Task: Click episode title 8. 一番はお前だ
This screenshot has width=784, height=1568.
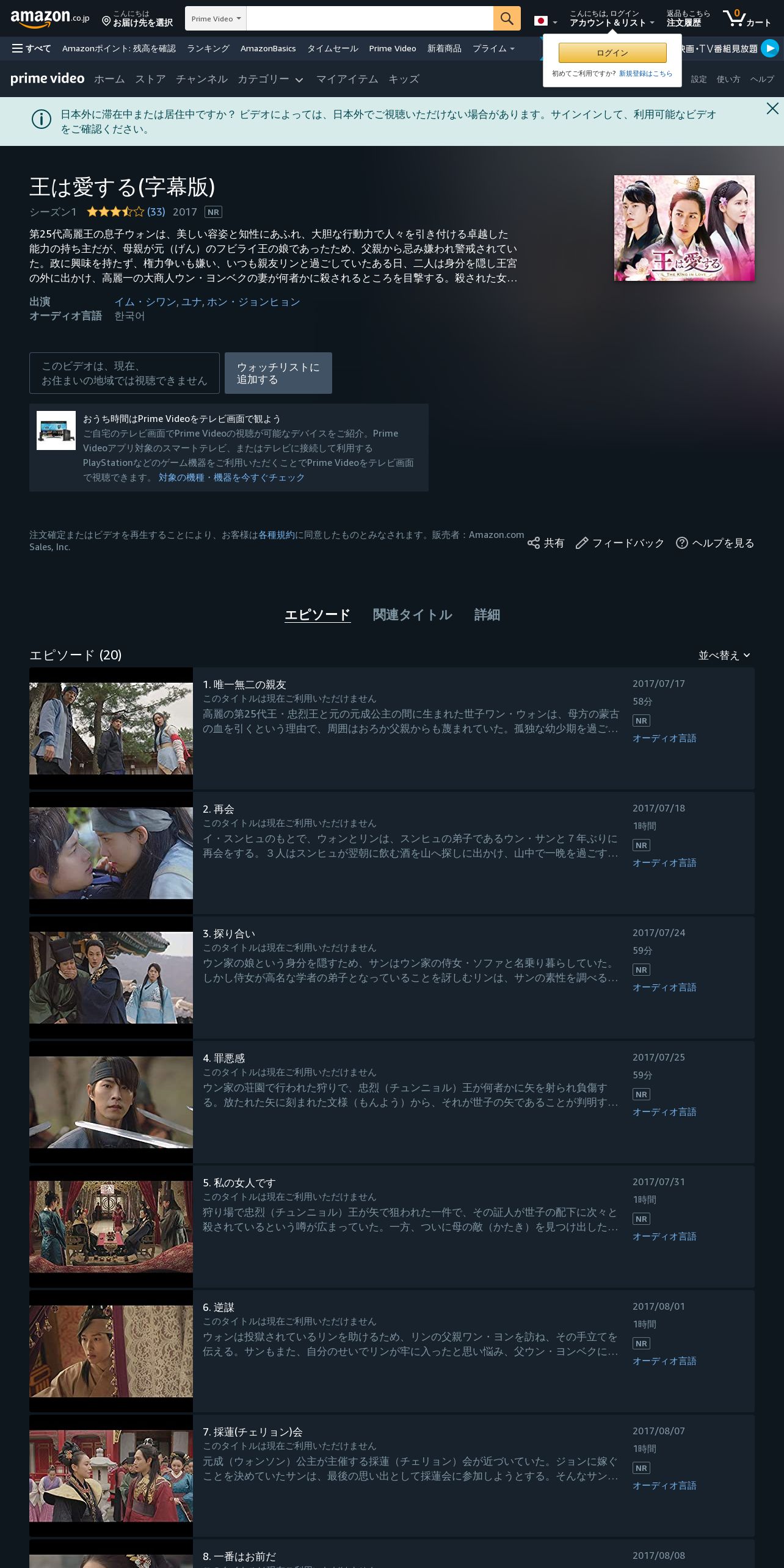Action: coord(239,1556)
